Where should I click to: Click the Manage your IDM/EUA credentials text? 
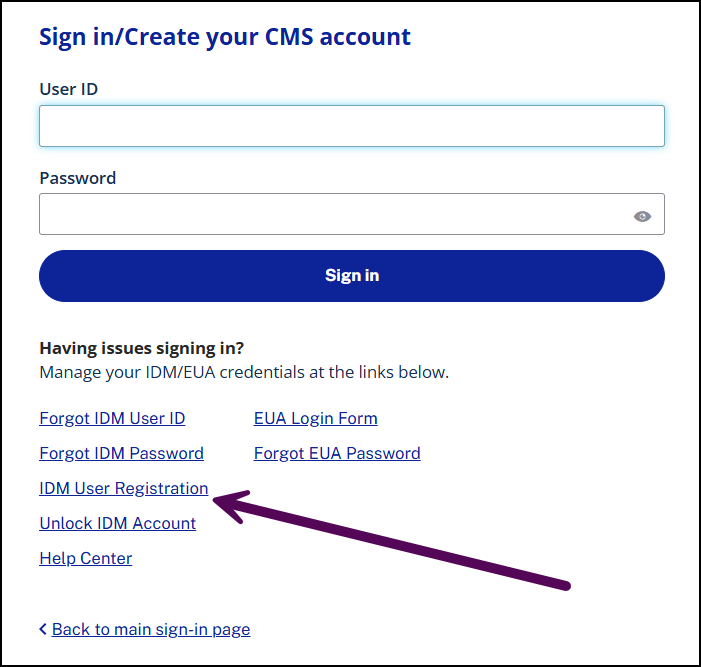(x=244, y=372)
